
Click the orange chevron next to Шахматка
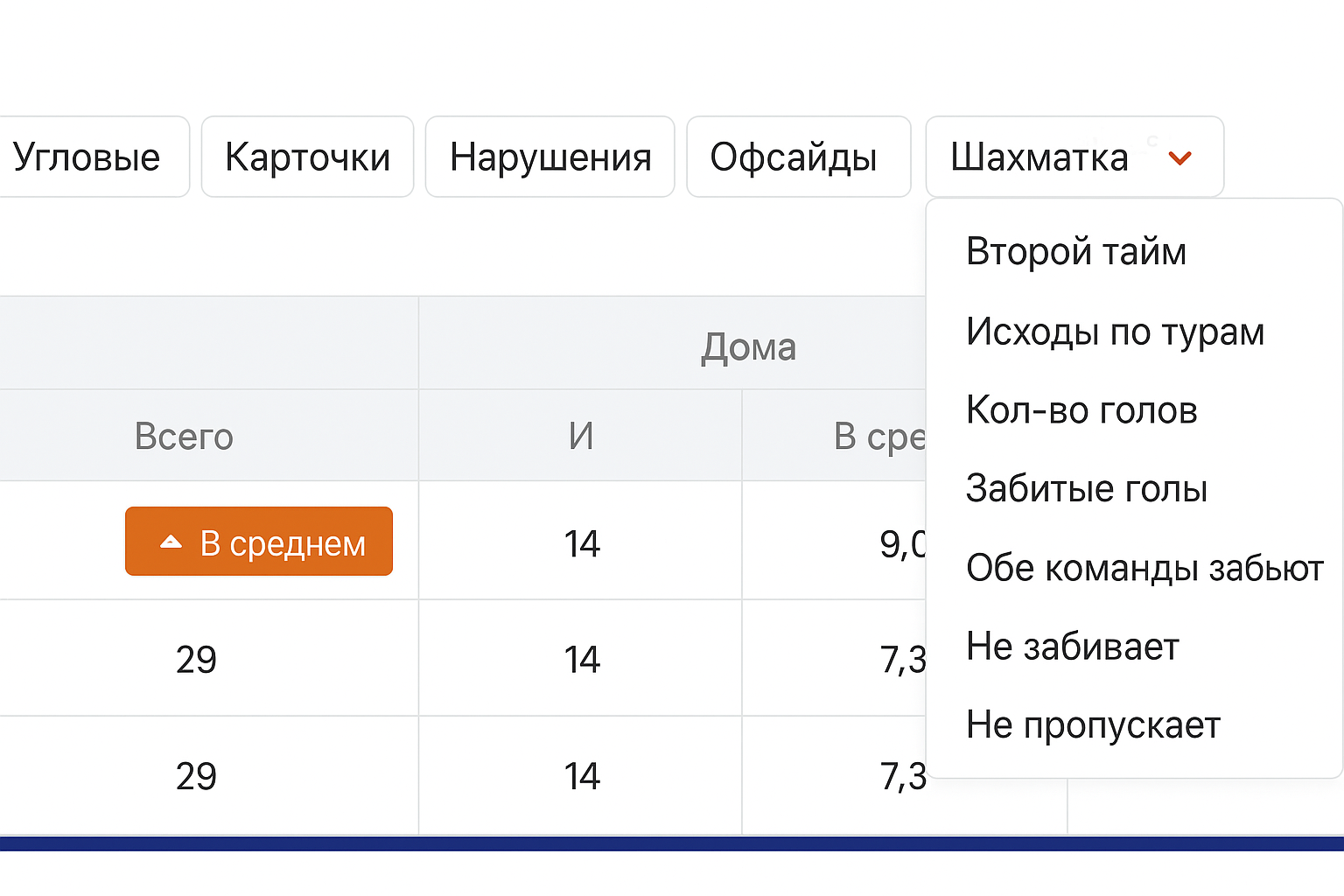[1179, 158]
